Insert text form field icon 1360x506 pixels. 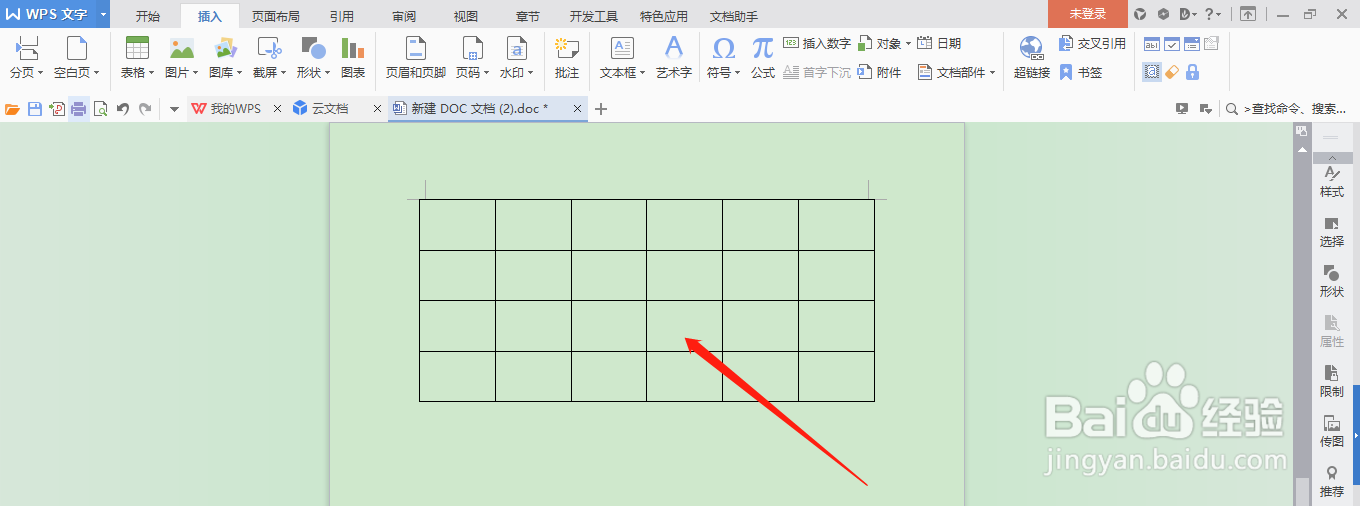click(1152, 44)
